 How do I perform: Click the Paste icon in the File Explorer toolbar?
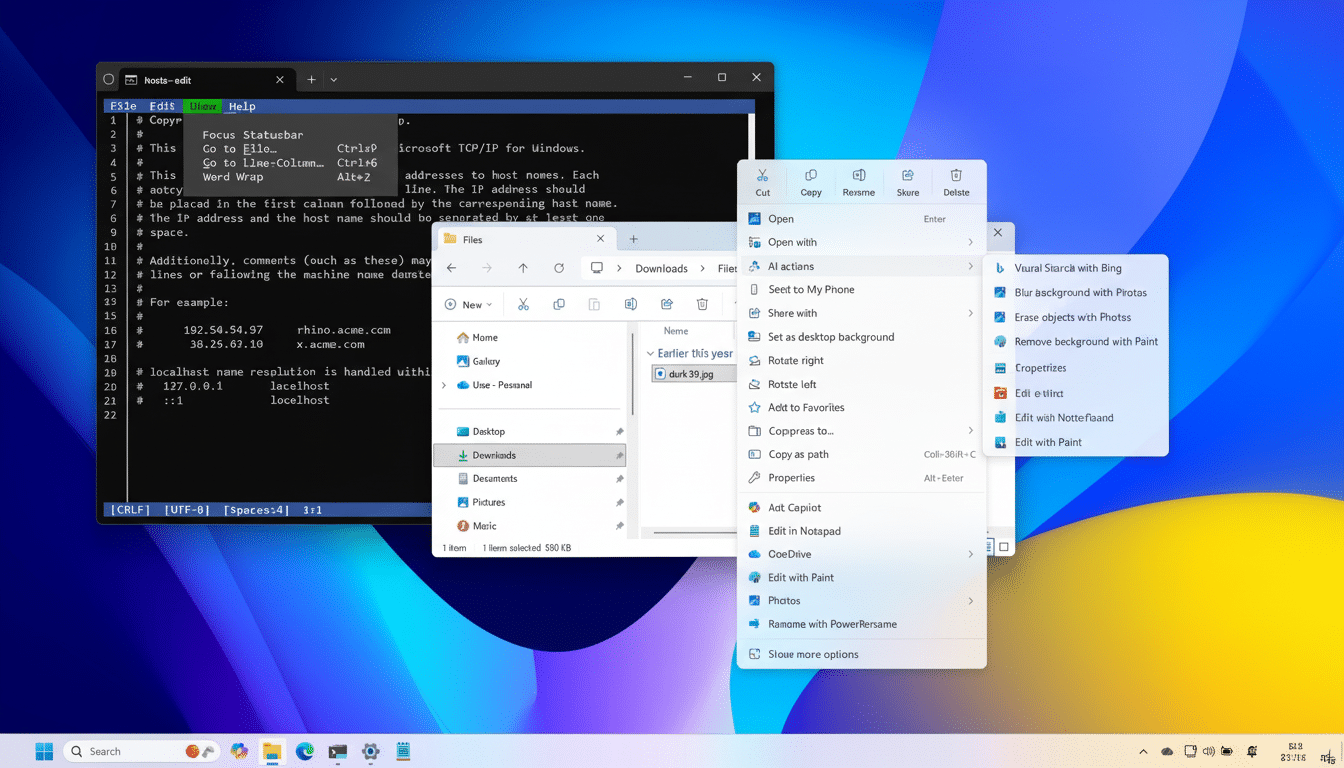[596, 303]
